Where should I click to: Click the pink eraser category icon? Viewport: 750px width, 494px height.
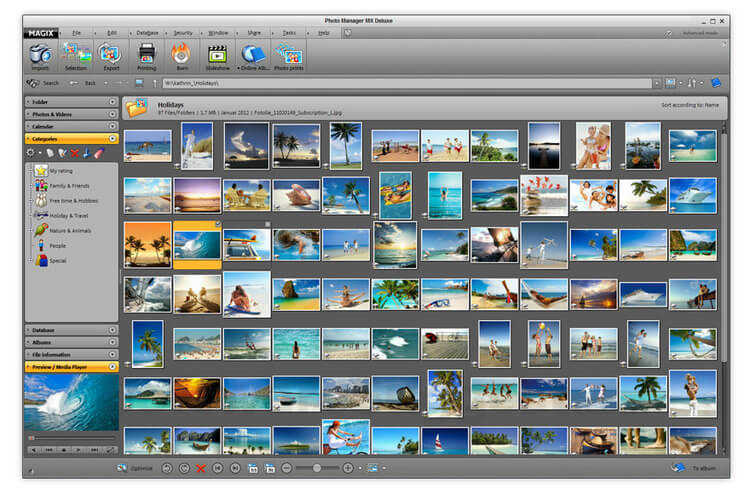(99, 153)
